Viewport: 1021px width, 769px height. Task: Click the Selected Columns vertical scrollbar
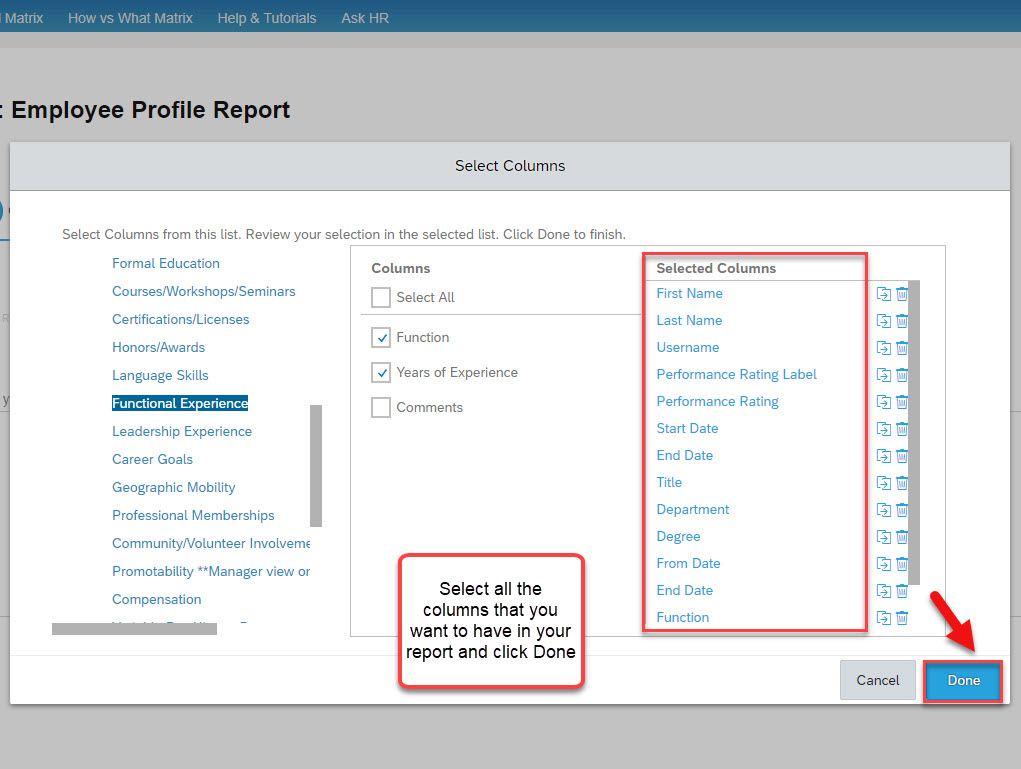[914, 432]
